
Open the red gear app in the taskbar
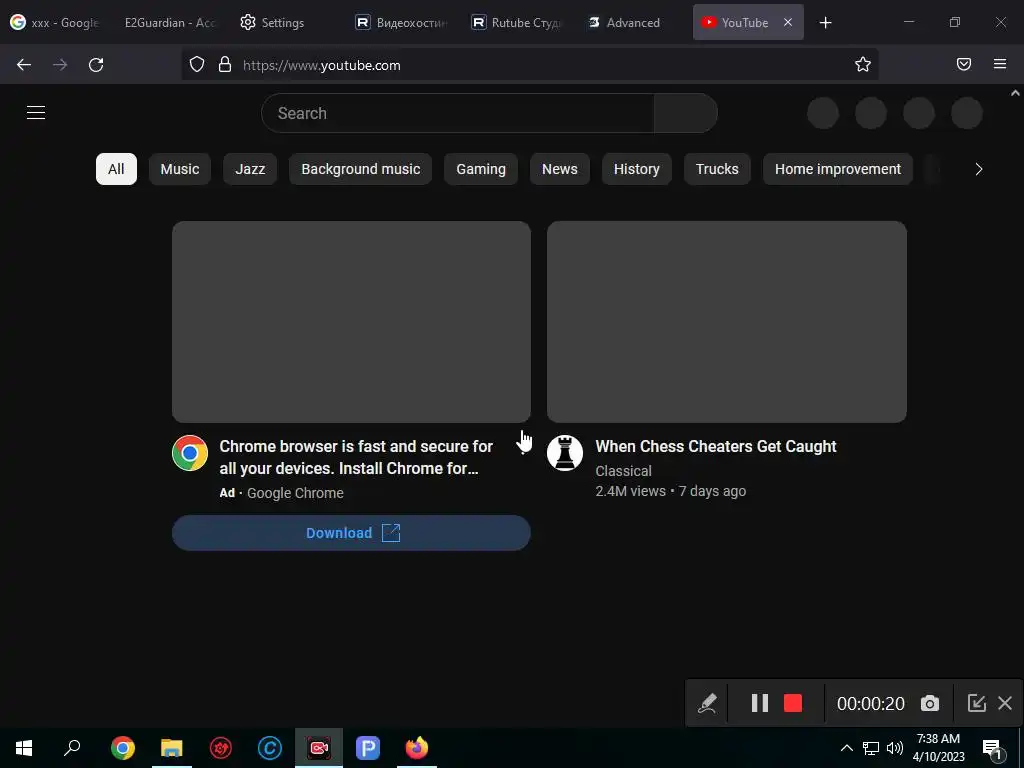point(221,748)
